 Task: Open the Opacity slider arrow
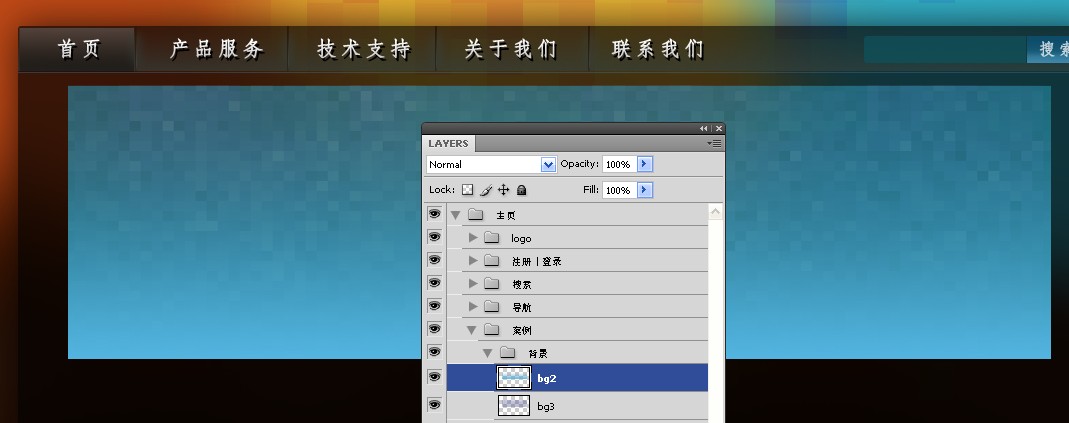(645, 164)
